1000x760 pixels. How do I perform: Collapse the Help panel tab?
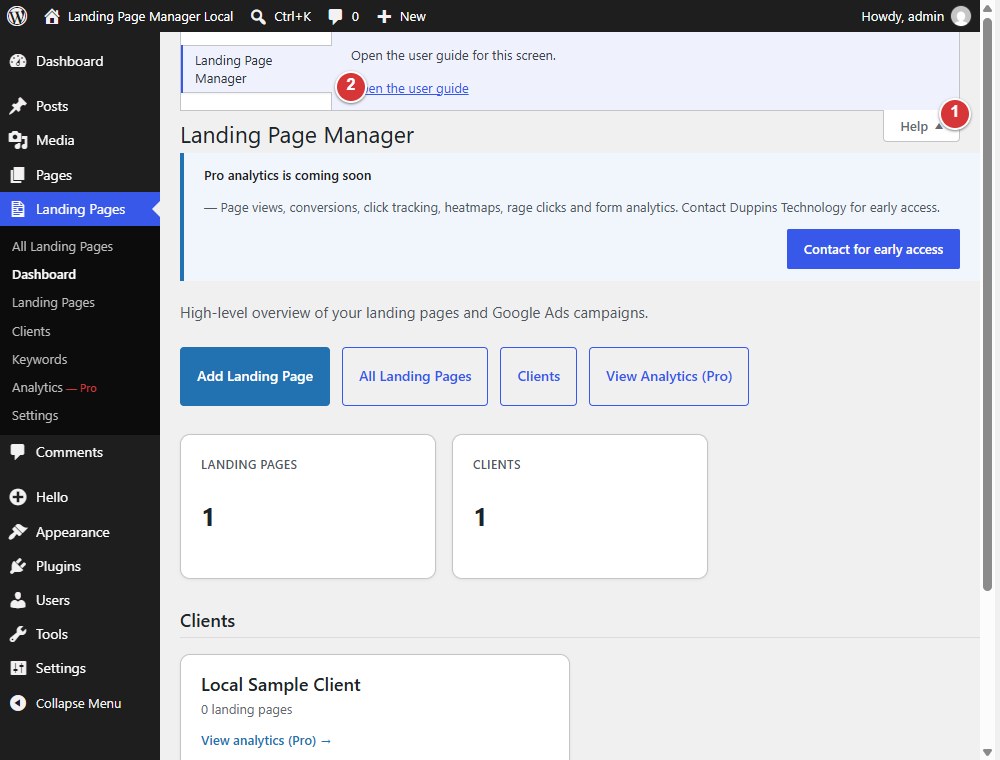point(921,126)
